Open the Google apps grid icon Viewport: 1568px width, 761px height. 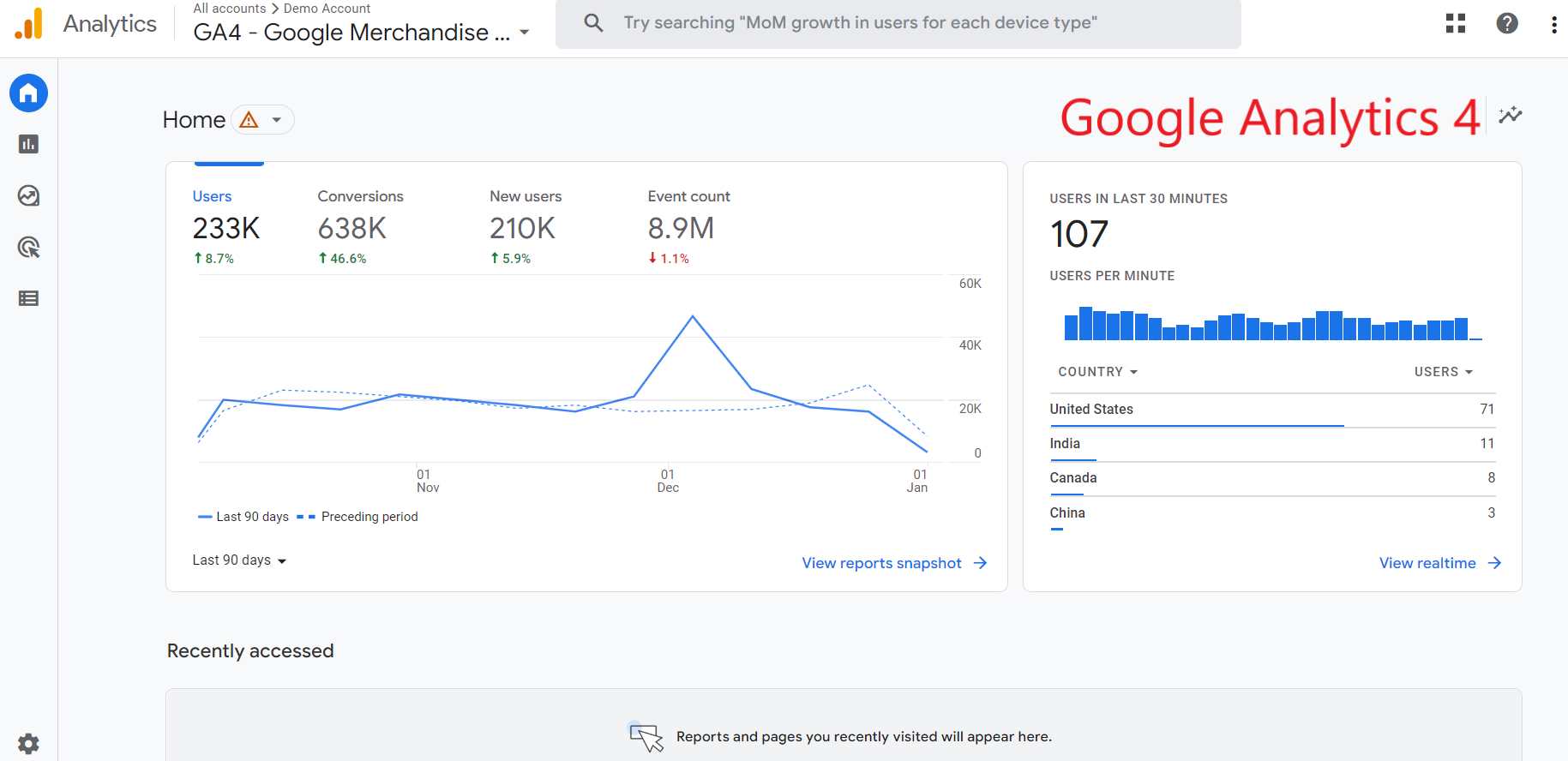pyautogui.click(x=1455, y=23)
